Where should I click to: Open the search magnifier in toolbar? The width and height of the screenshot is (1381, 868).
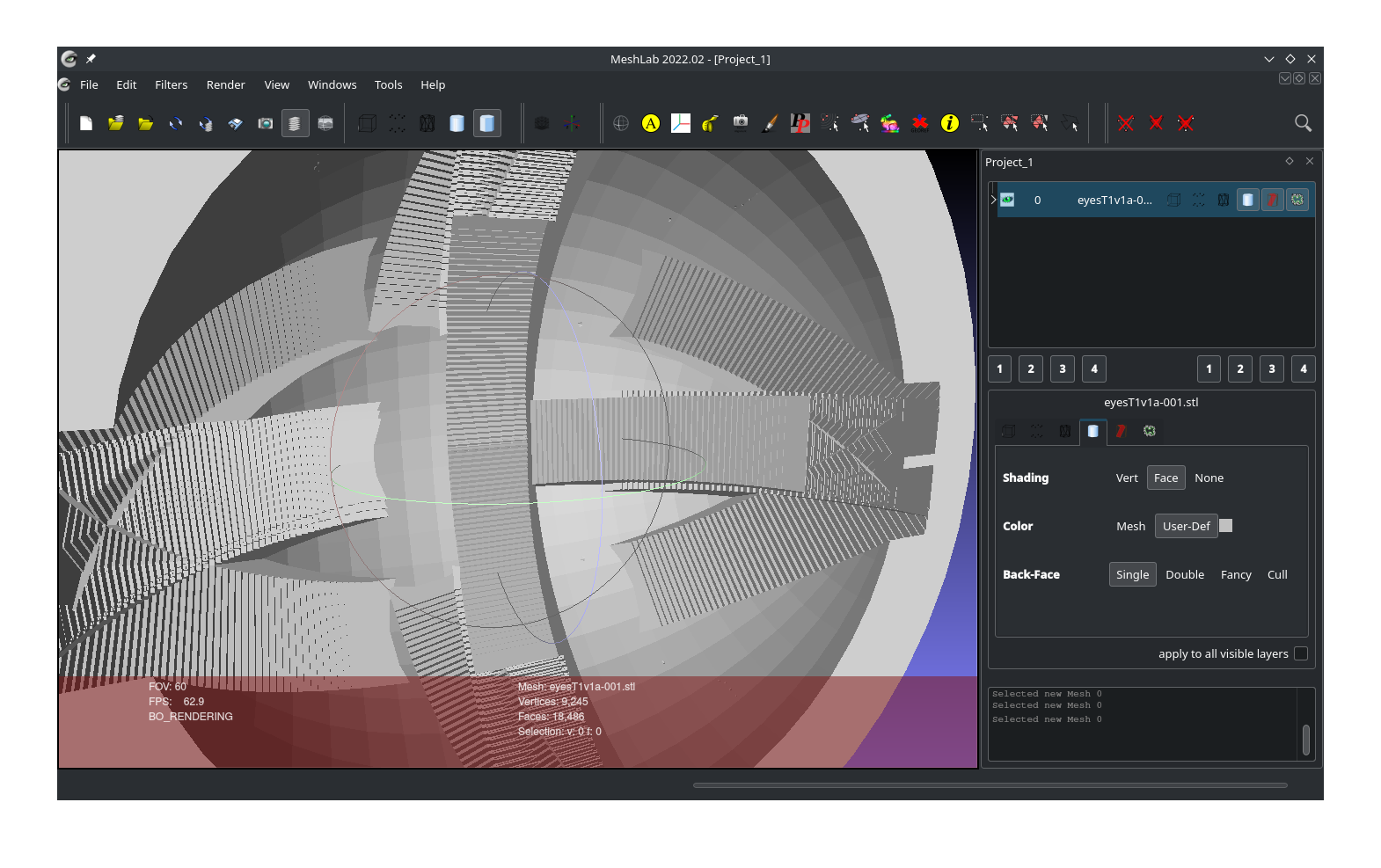[1304, 123]
